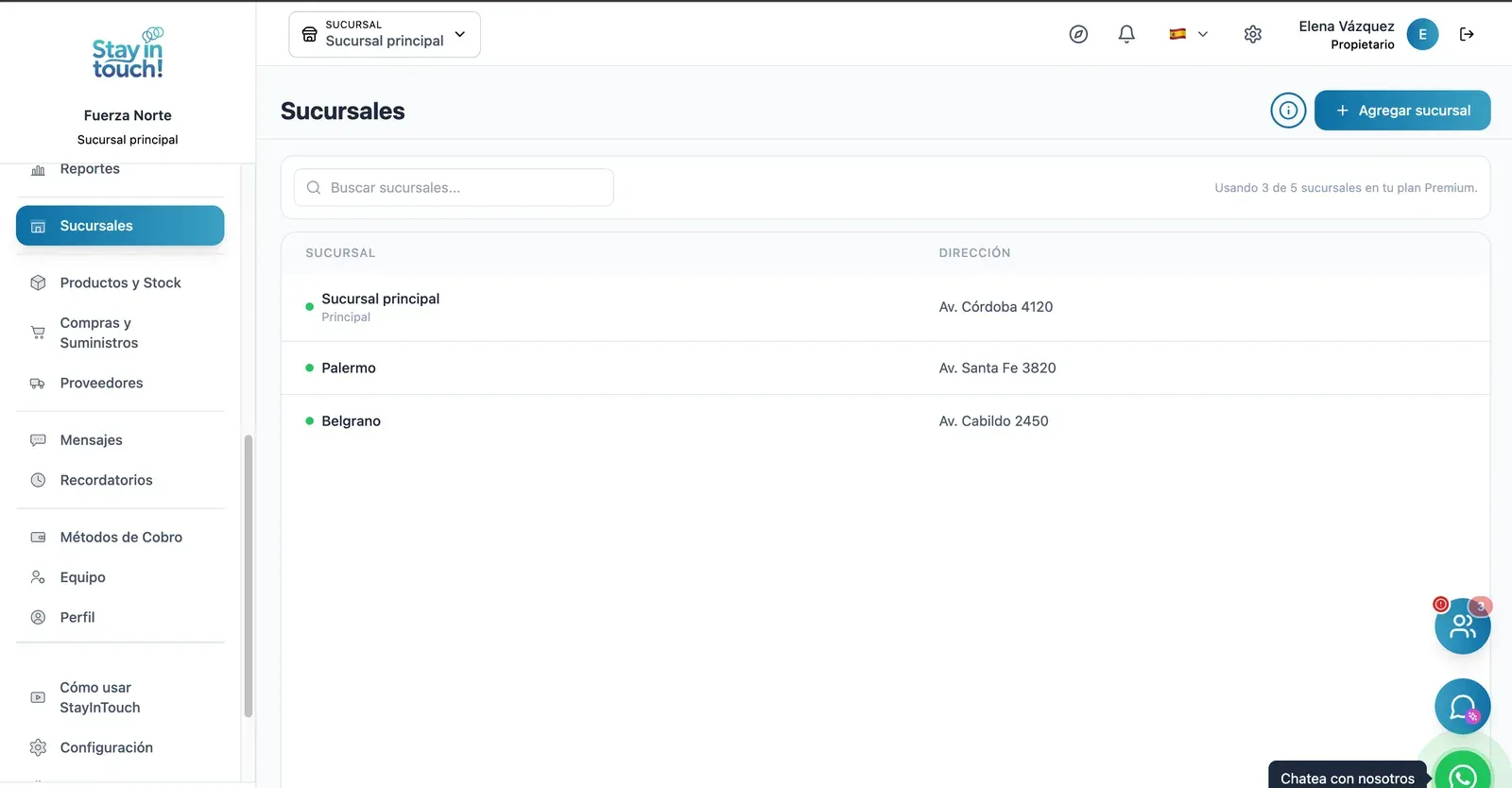The height and width of the screenshot is (788, 1512).
Task: Open Equipo page
Action: coord(120,577)
